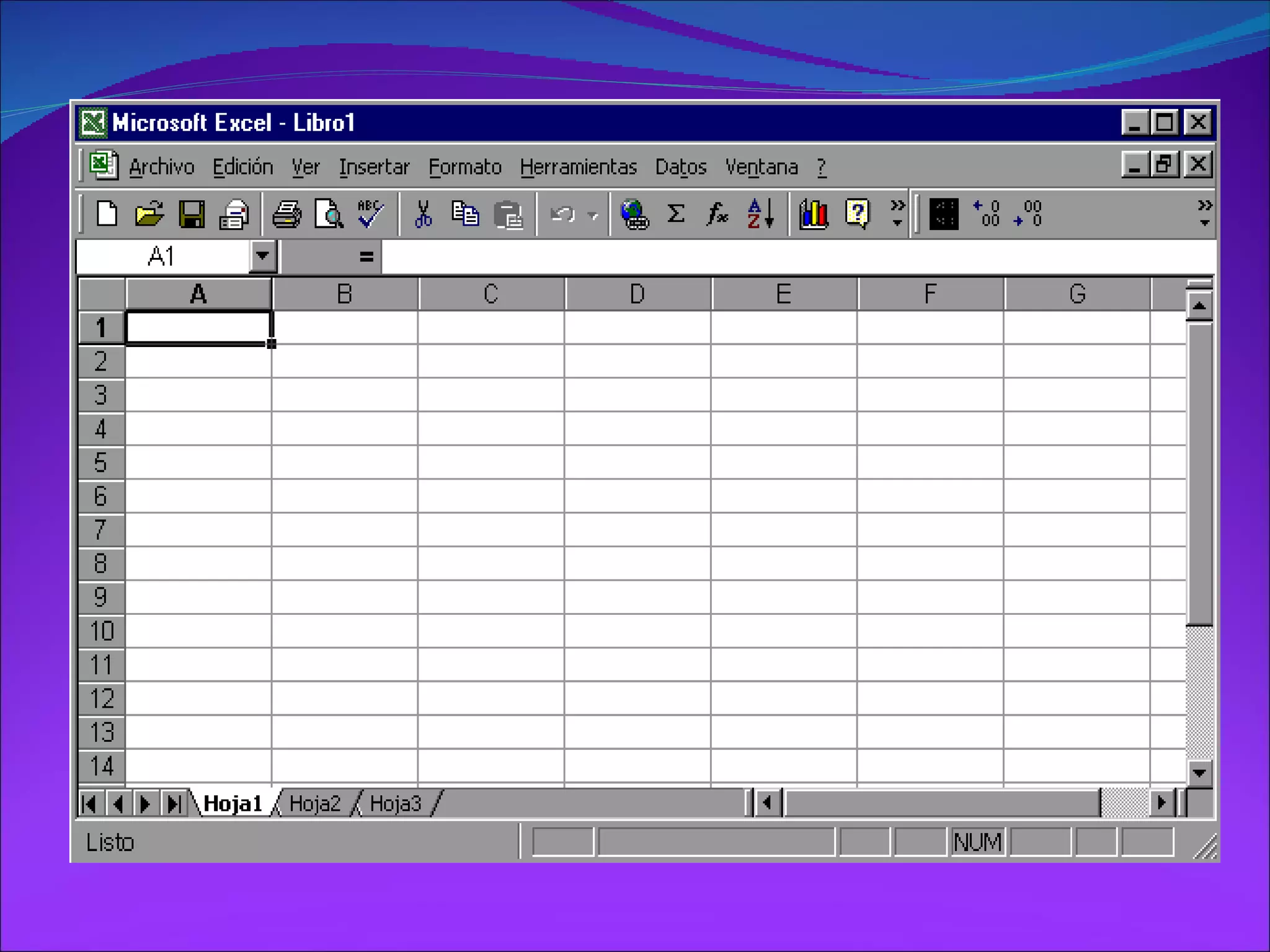
Task: Open the Chart Wizard icon
Action: (814, 214)
